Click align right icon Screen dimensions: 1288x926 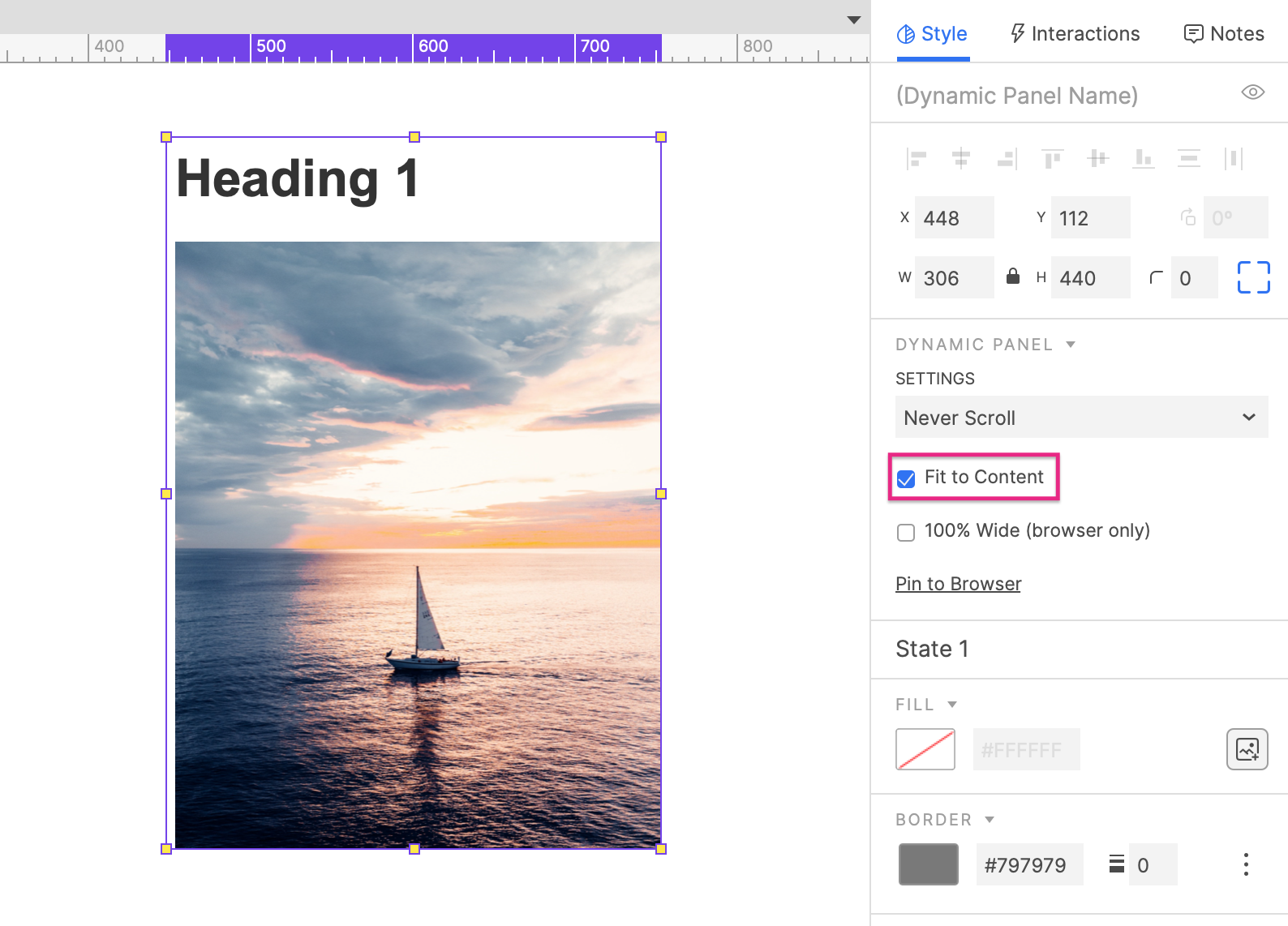click(x=1007, y=158)
